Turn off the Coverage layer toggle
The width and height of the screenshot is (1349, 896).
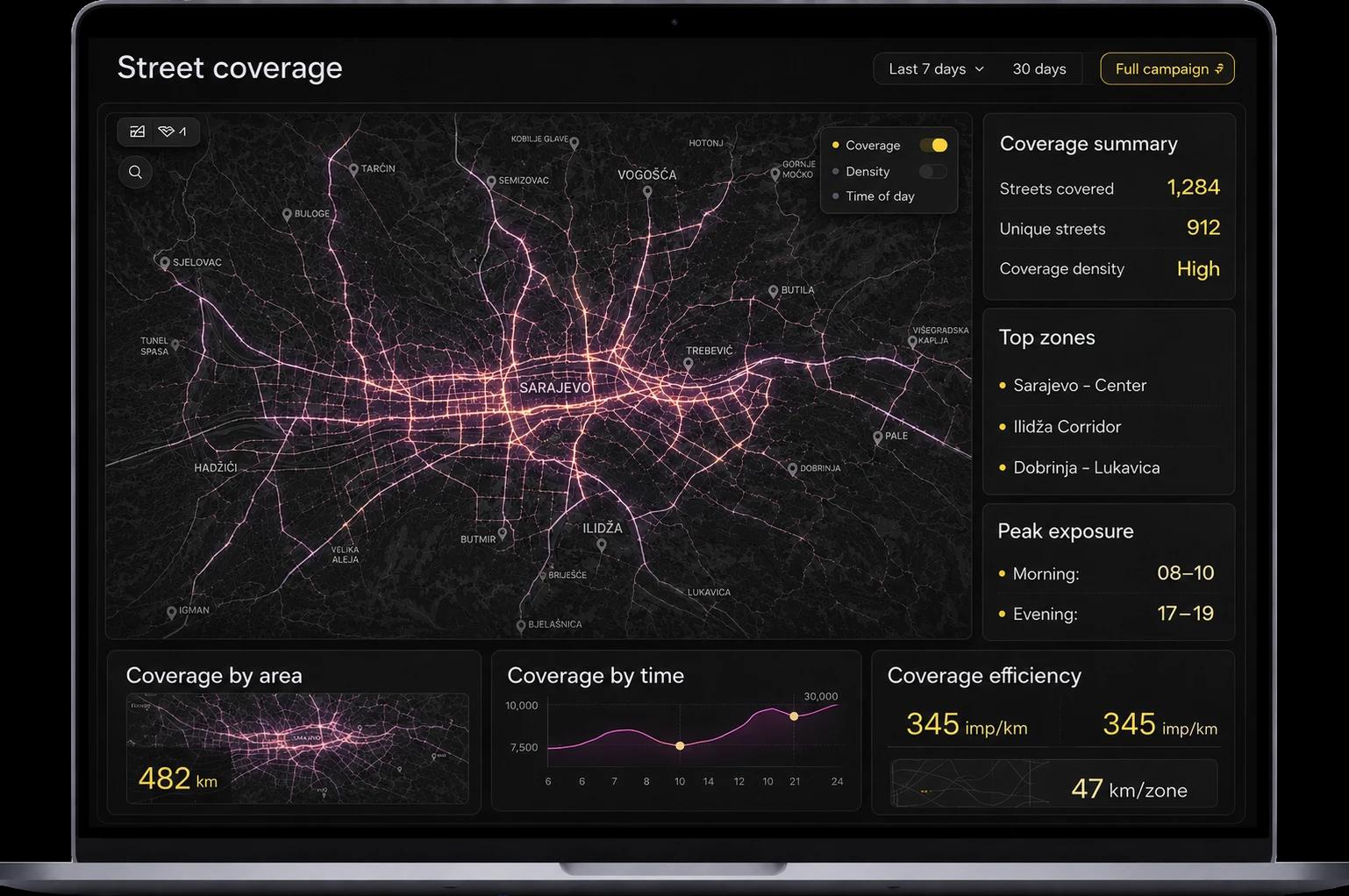pos(933,145)
